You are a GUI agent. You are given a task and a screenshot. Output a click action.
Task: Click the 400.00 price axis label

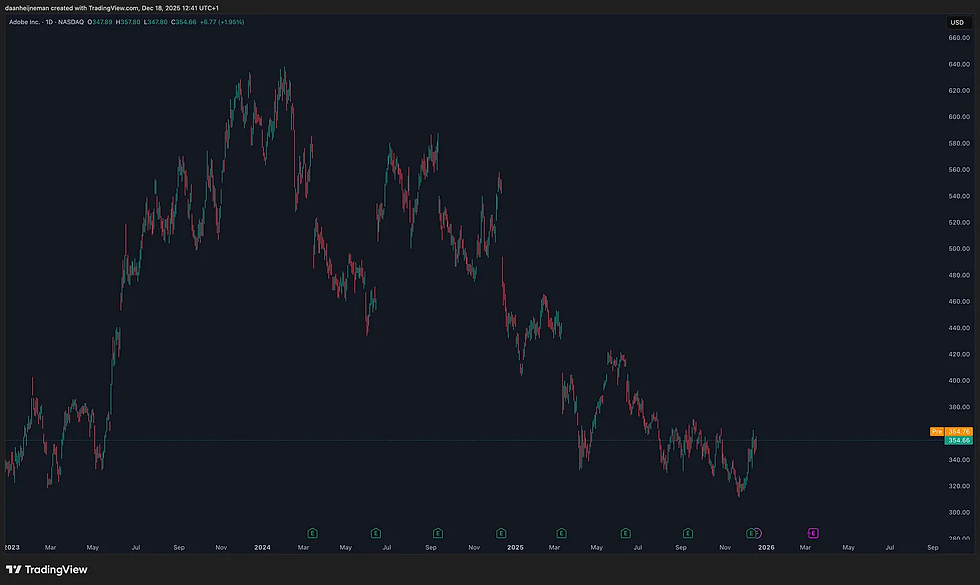point(959,380)
